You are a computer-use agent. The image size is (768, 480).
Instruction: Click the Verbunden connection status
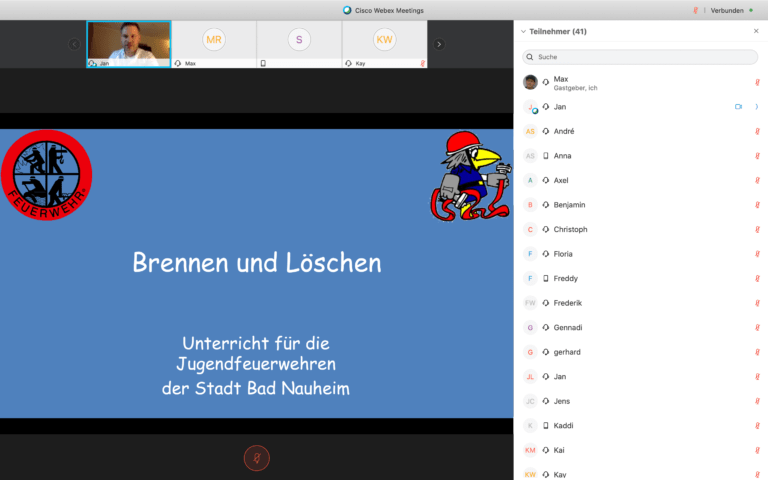pyautogui.click(x=726, y=10)
